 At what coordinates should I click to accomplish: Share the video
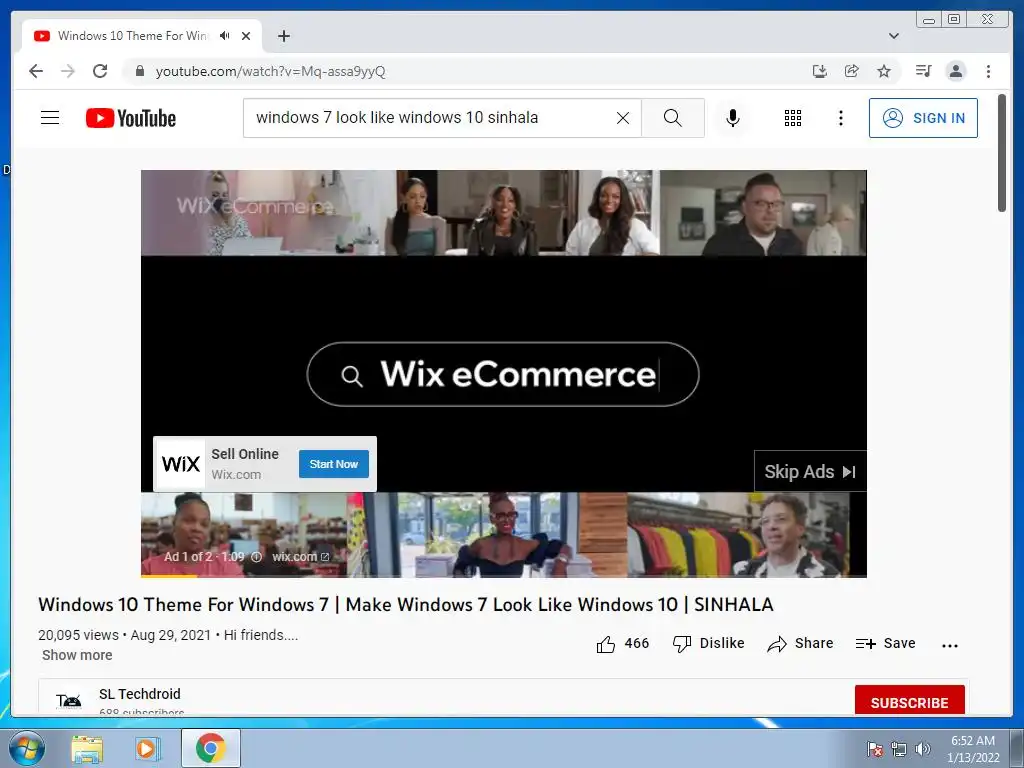800,644
